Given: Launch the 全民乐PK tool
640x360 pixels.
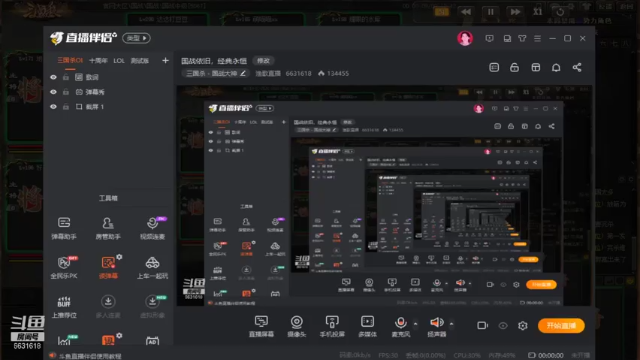Looking at the screenshot, I should pos(64,267).
